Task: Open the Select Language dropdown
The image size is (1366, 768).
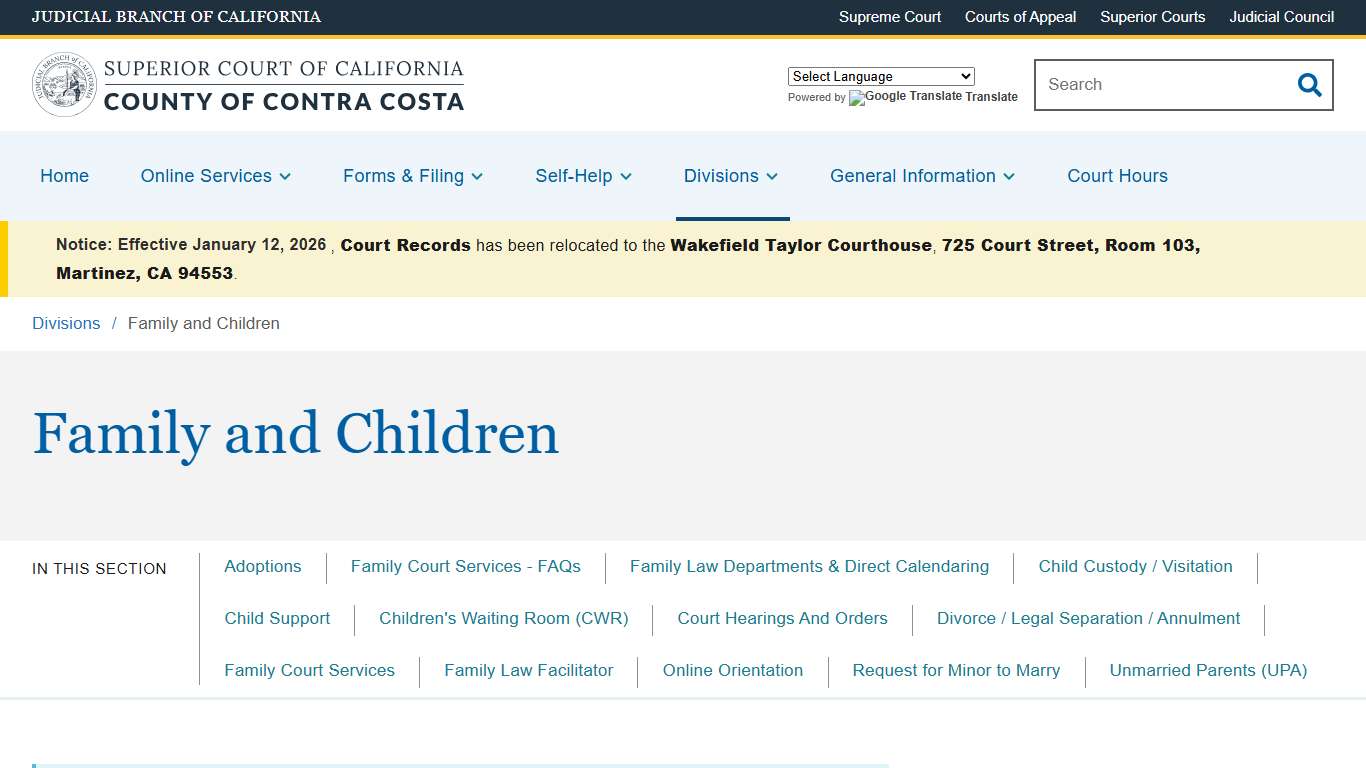Action: [x=880, y=76]
